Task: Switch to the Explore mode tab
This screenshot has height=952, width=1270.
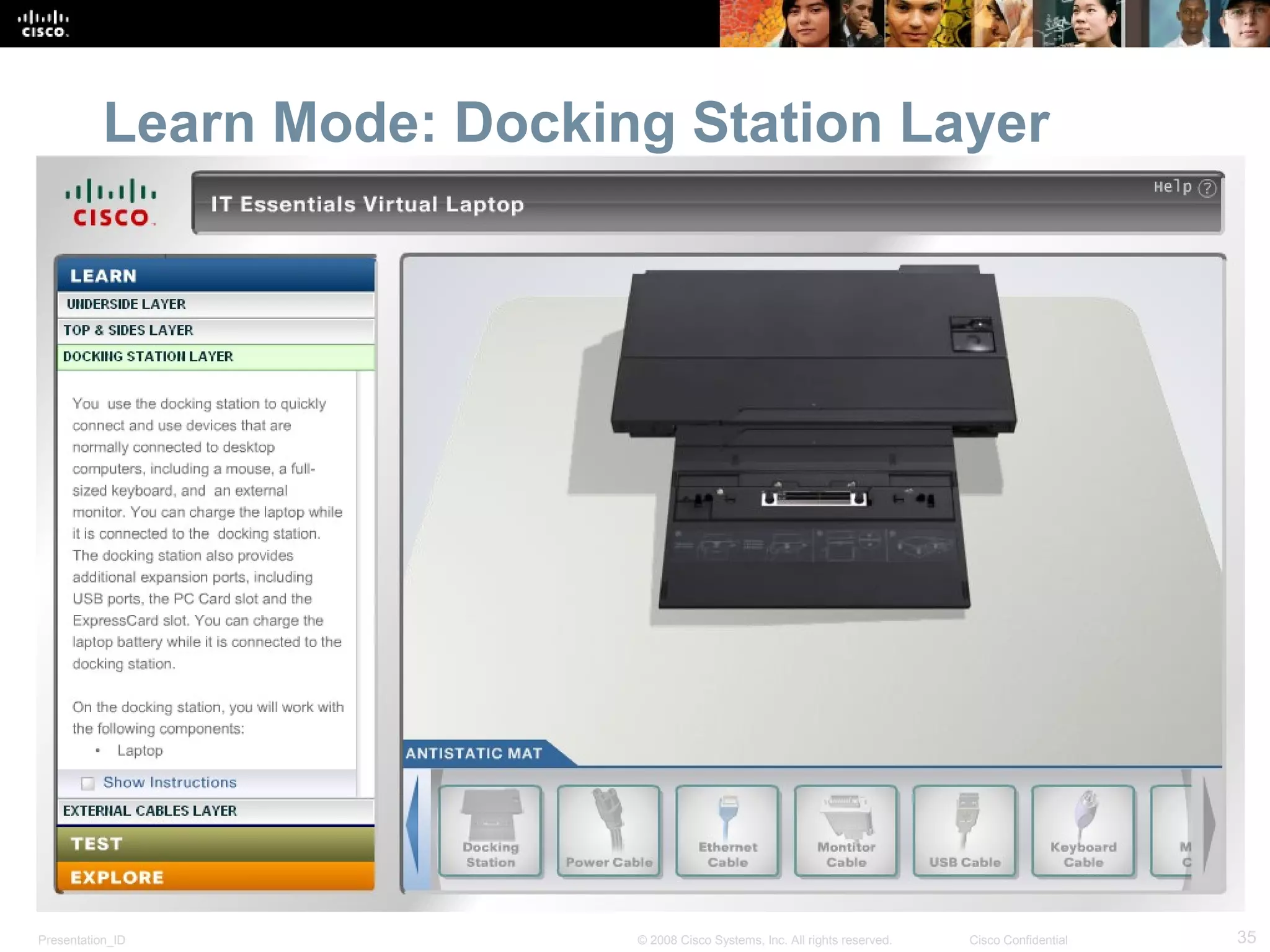Action: pos(216,877)
